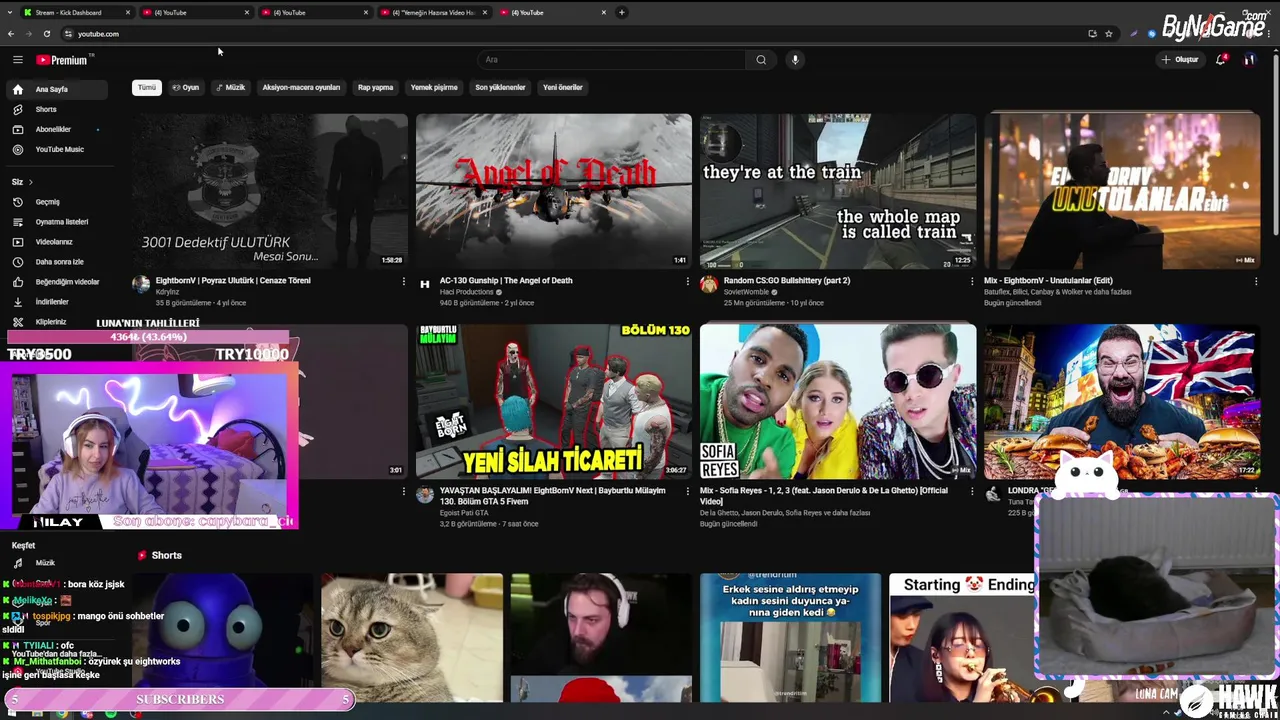Open options for Bayburtlu Mülayim video

(688, 492)
